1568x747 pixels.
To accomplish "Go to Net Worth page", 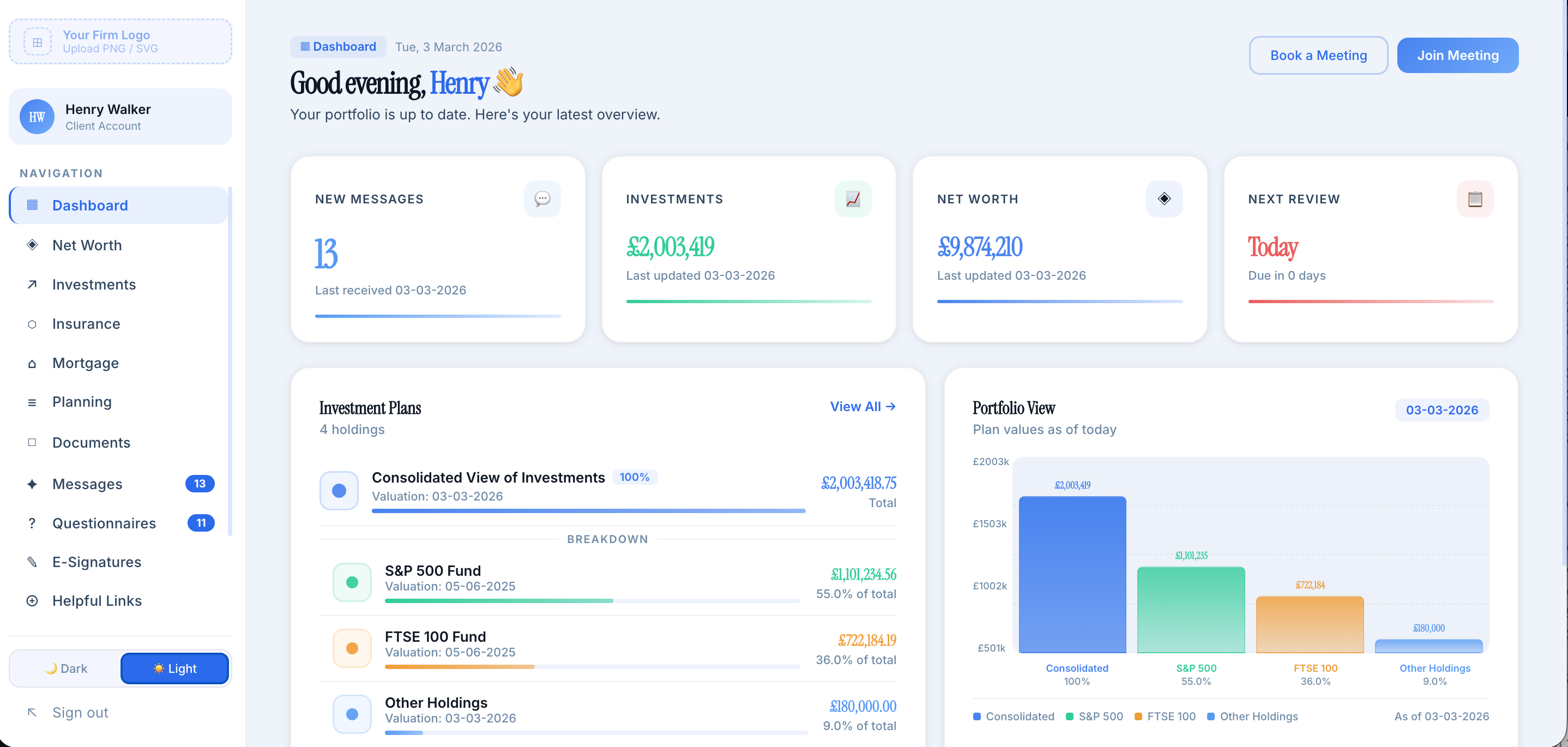I will click(x=119, y=245).
